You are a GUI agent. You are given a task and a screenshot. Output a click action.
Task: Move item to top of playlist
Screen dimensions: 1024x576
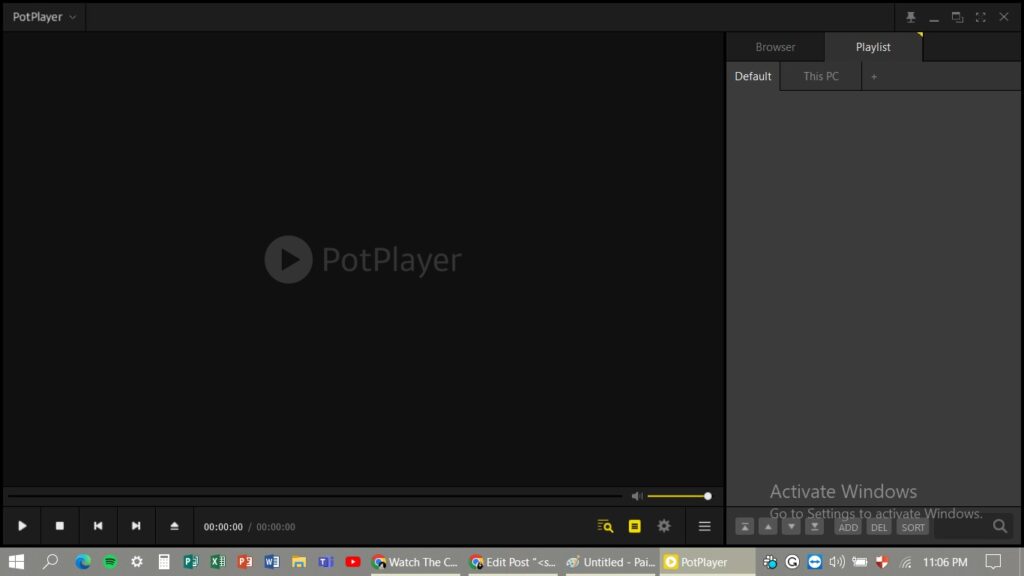744,527
